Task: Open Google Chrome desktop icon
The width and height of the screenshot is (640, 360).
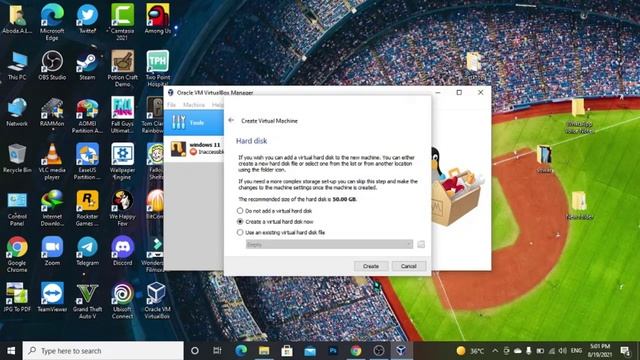Action: click(x=17, y=255)
